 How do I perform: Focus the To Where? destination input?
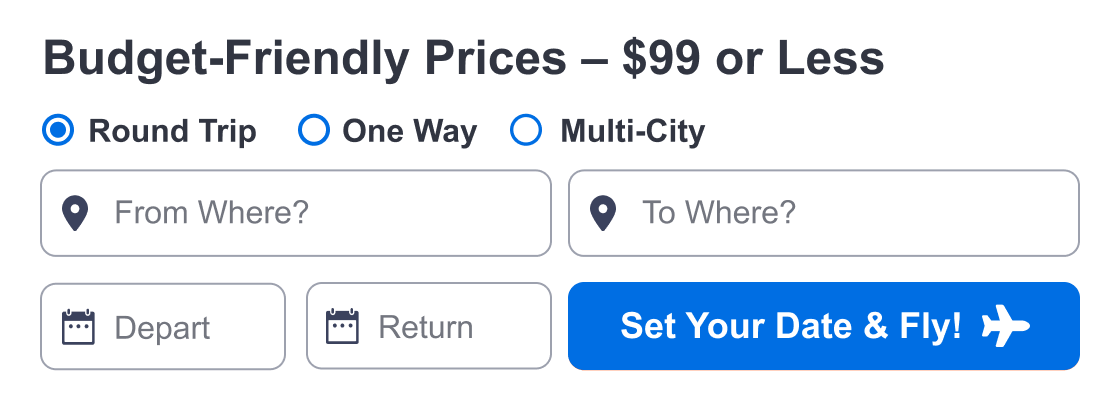point(824,213)
